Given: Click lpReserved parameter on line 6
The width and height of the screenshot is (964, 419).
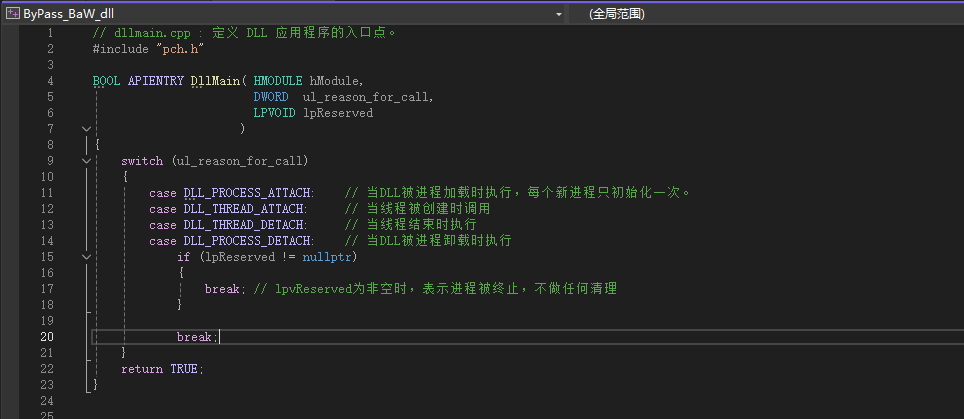Looking at the screenshot, I should click(338, 112).
